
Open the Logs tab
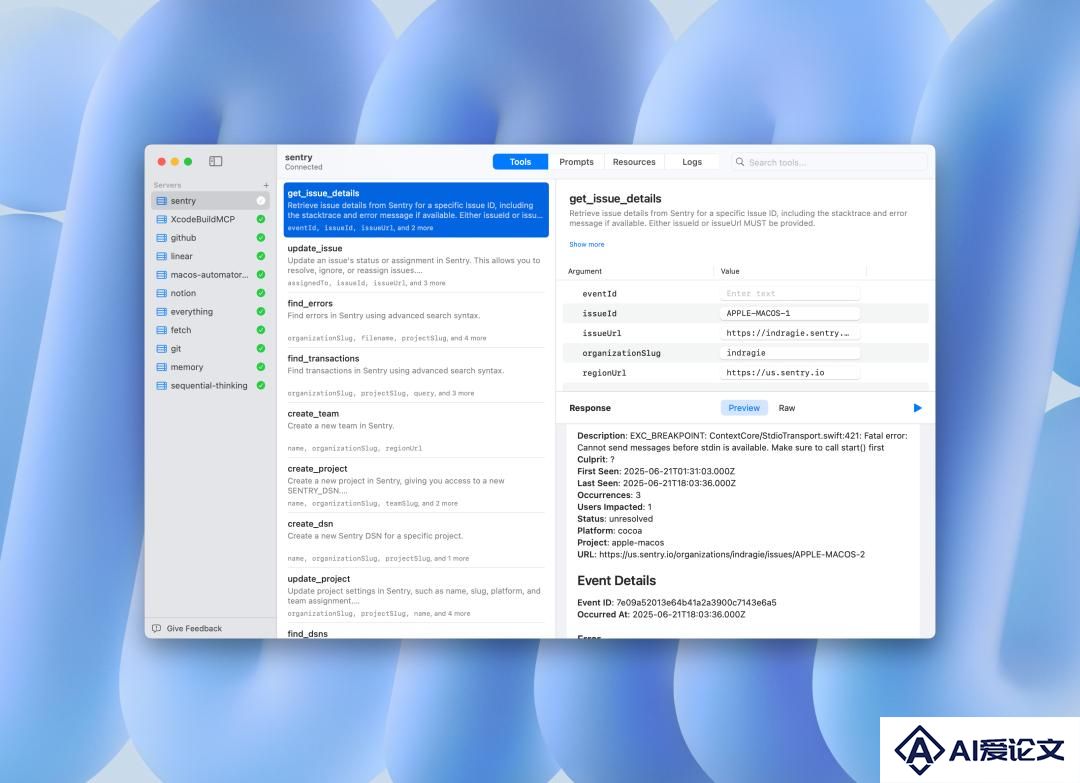point(692,163)
